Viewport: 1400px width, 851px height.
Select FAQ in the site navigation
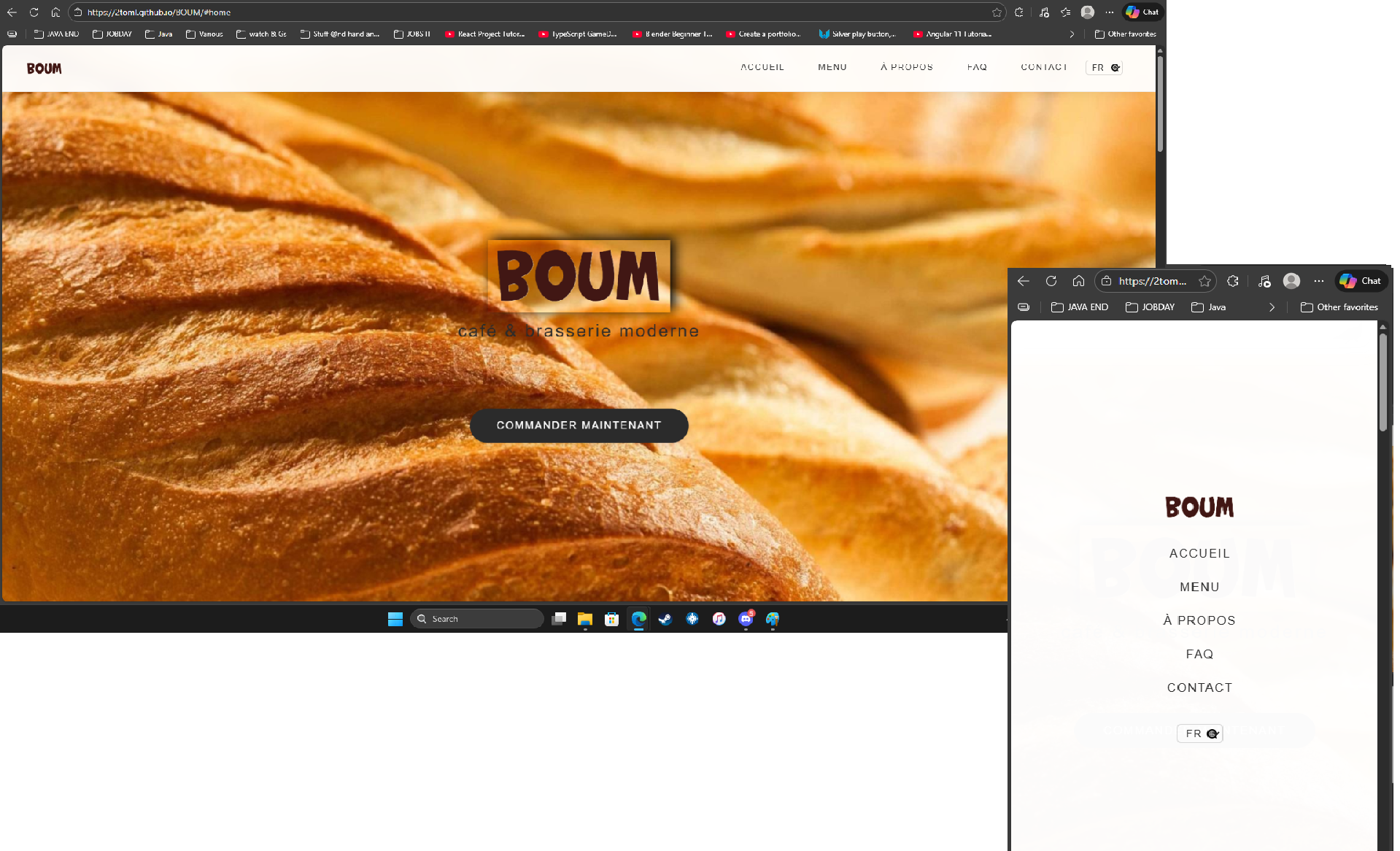[977, 67]
